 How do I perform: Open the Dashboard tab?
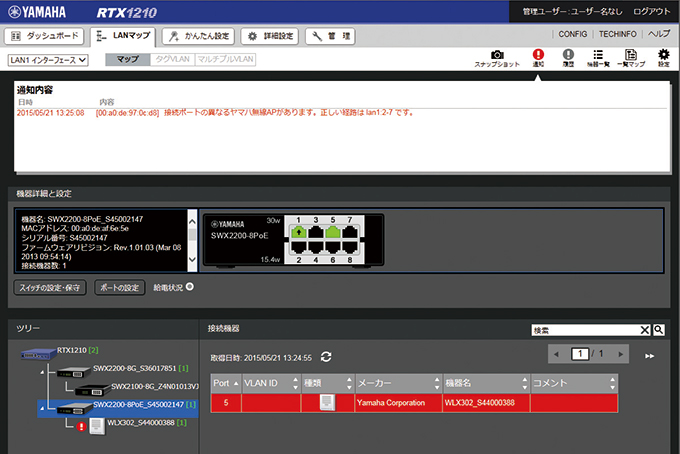[x=44, y=36]
